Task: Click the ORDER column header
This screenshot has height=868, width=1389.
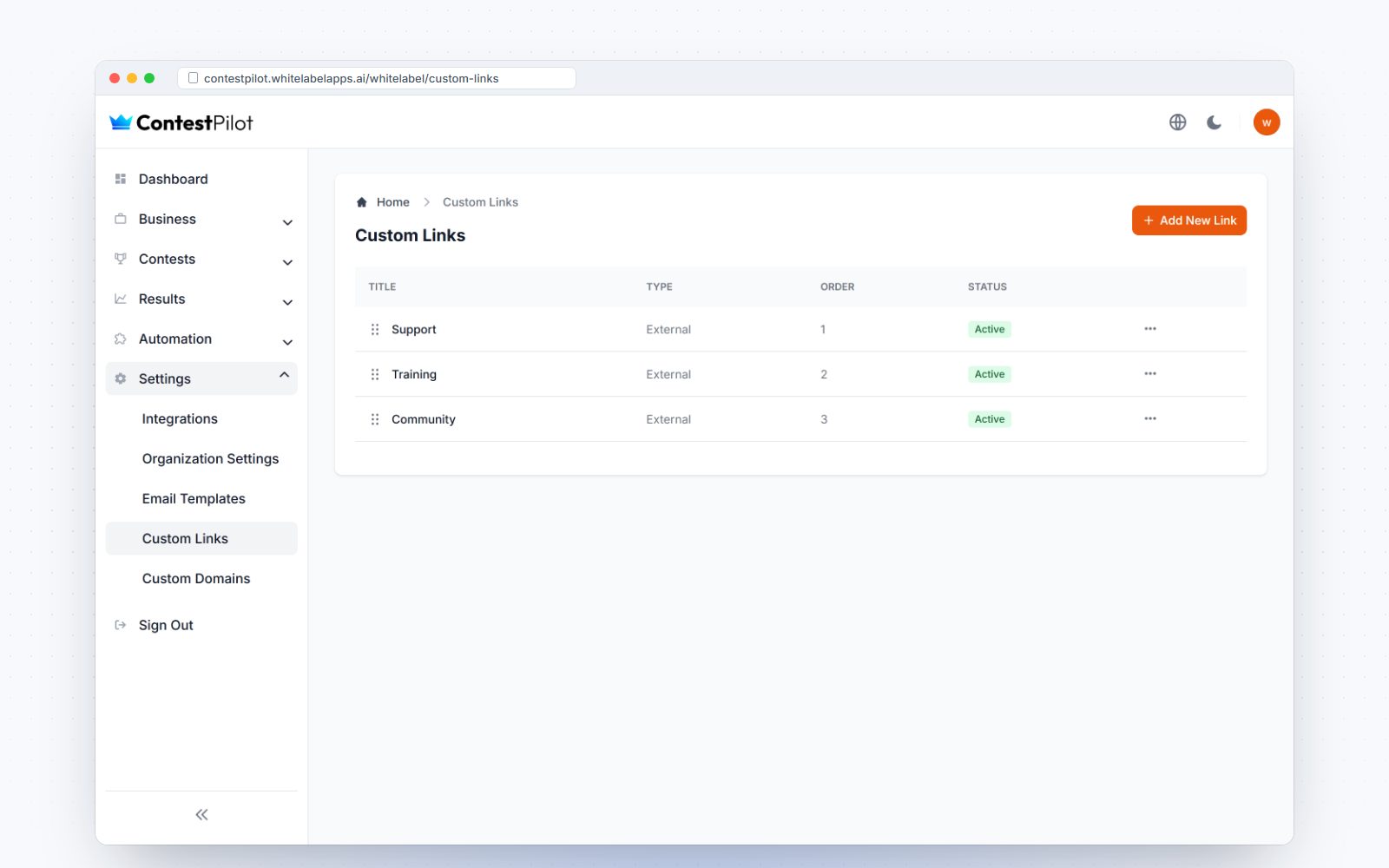Action: pos(837,286)
